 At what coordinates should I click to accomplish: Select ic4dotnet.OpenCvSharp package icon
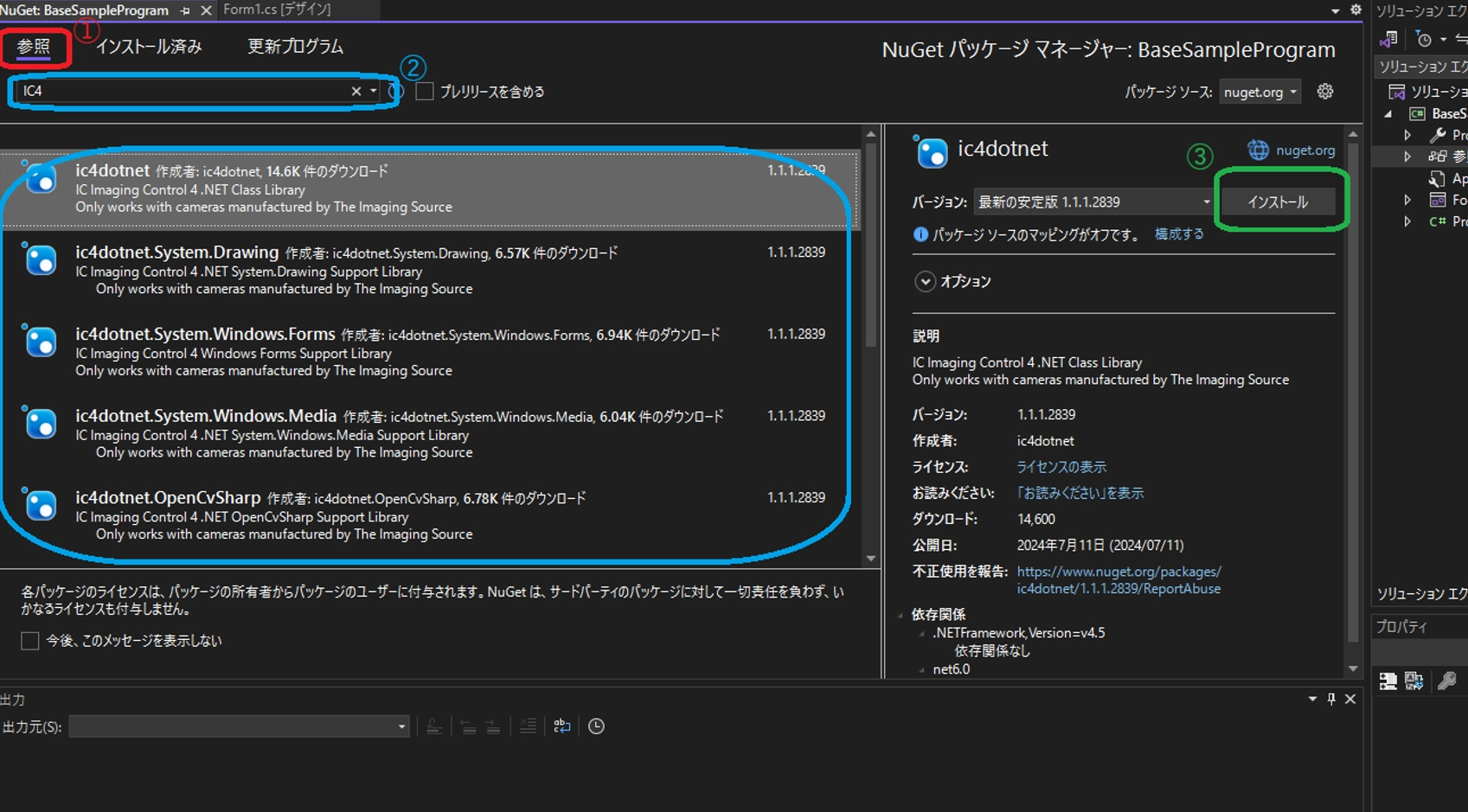coord(41,506)
